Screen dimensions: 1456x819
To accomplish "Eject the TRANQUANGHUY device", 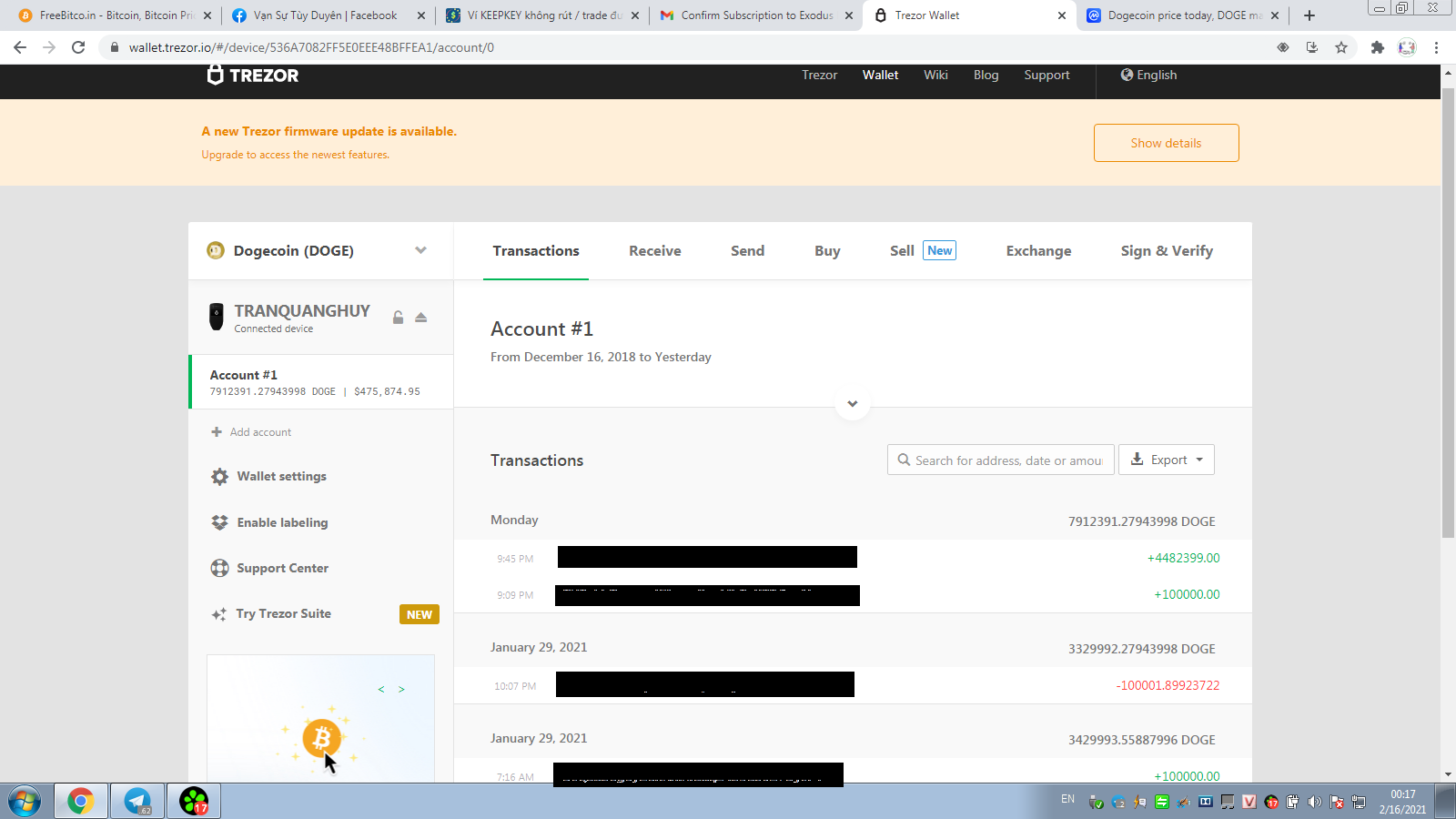I will pos(420,317).
